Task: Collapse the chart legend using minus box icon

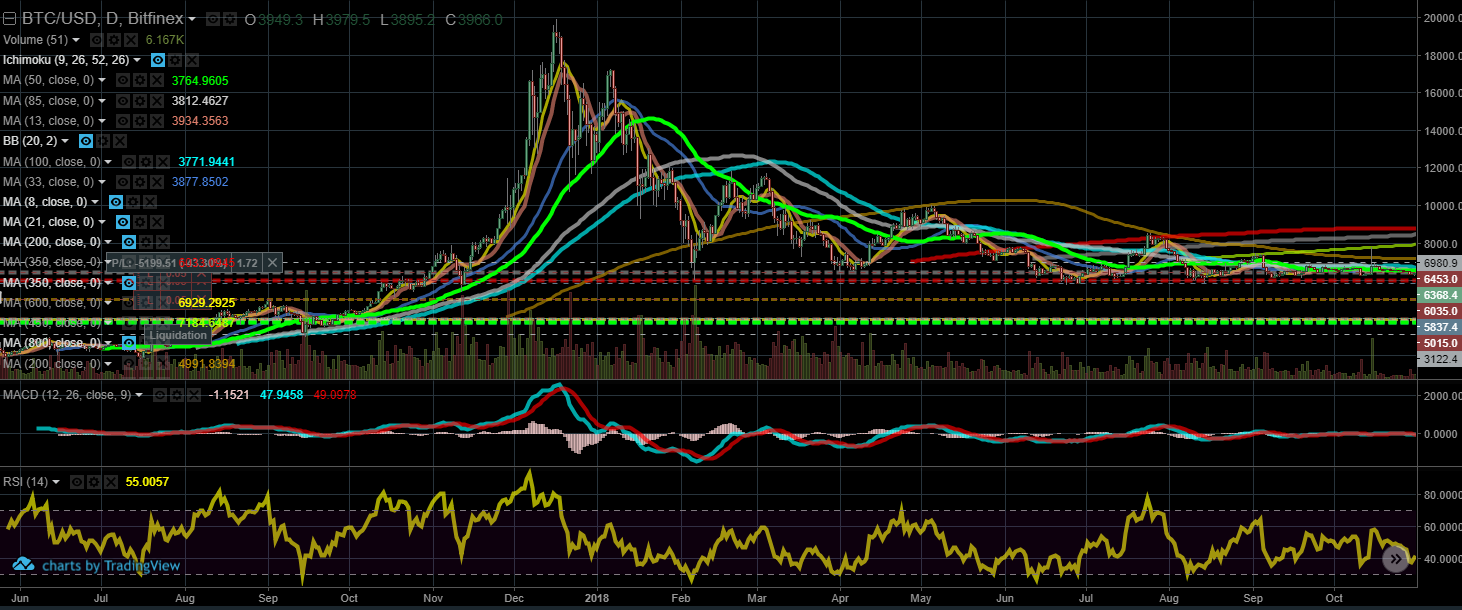Action: point(10,19)
